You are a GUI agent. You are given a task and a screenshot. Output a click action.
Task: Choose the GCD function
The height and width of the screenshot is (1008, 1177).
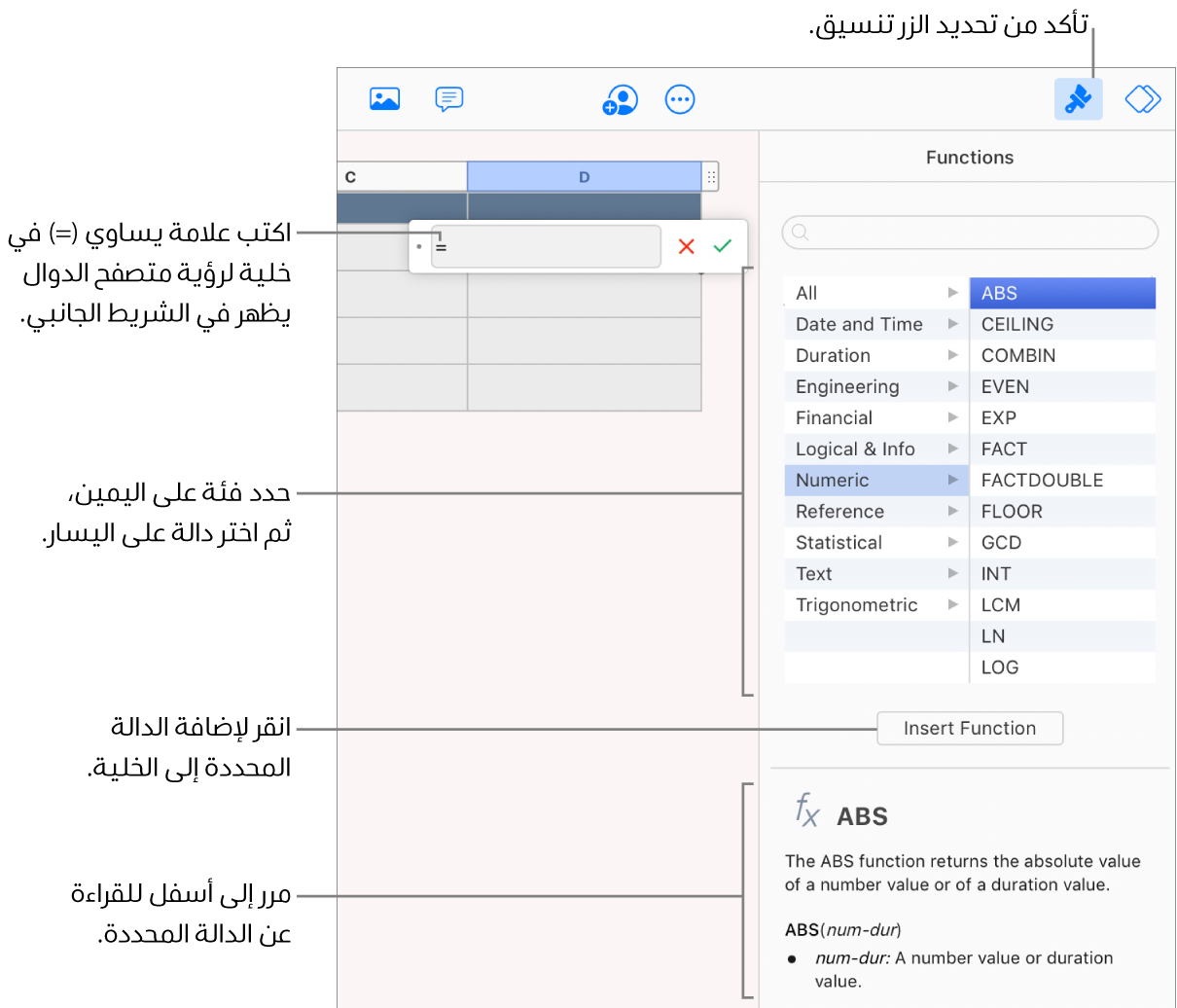point(1063,542)
